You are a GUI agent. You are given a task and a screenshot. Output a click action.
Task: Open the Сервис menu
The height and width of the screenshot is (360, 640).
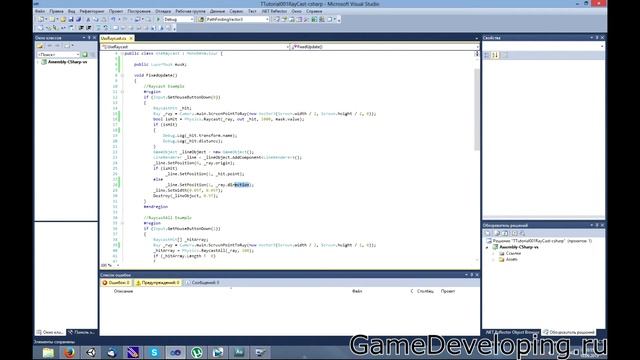[x=236, y=11]
